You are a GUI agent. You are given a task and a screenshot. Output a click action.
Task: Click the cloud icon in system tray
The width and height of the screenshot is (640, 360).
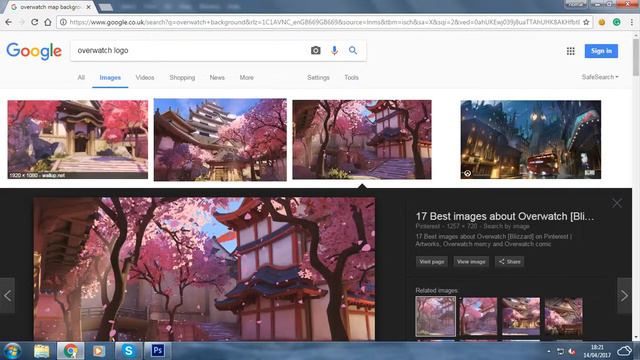point(624,351)
